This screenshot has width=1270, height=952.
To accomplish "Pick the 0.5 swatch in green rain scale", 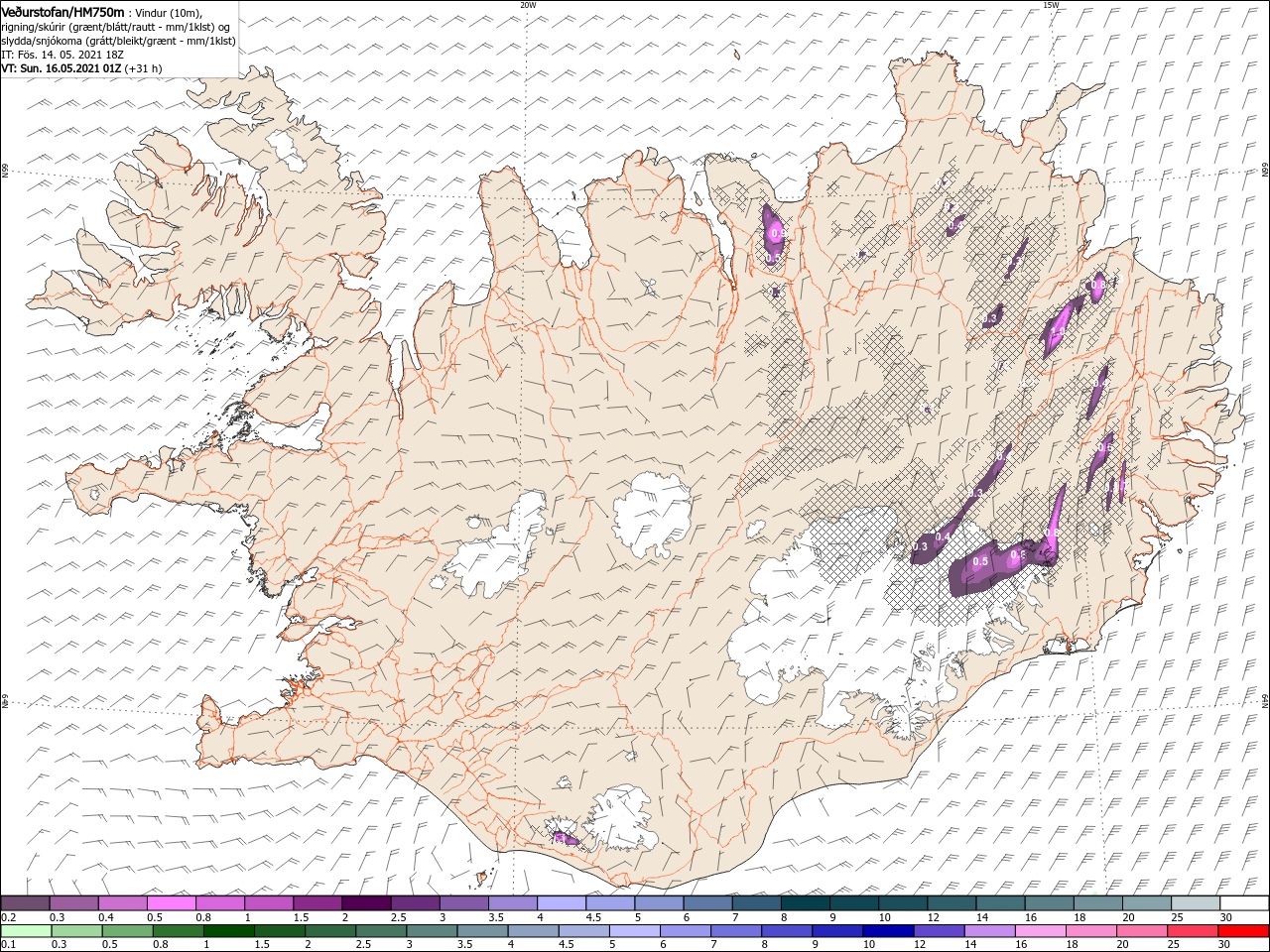I will click(x=127, y=931).
